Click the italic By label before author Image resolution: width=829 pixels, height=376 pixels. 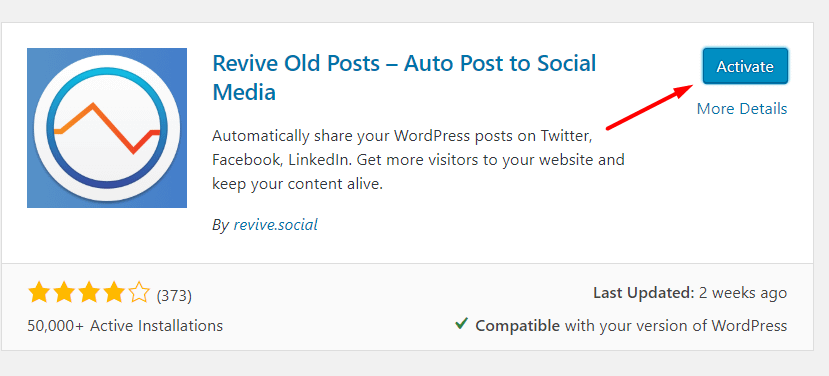click(220, 225)
